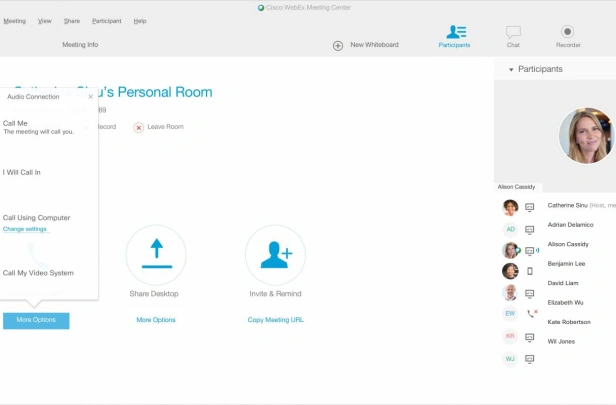The width and height of the screenshot is (616, 405).
Task: Click the Change settings link
Action: tap(25, 229)
